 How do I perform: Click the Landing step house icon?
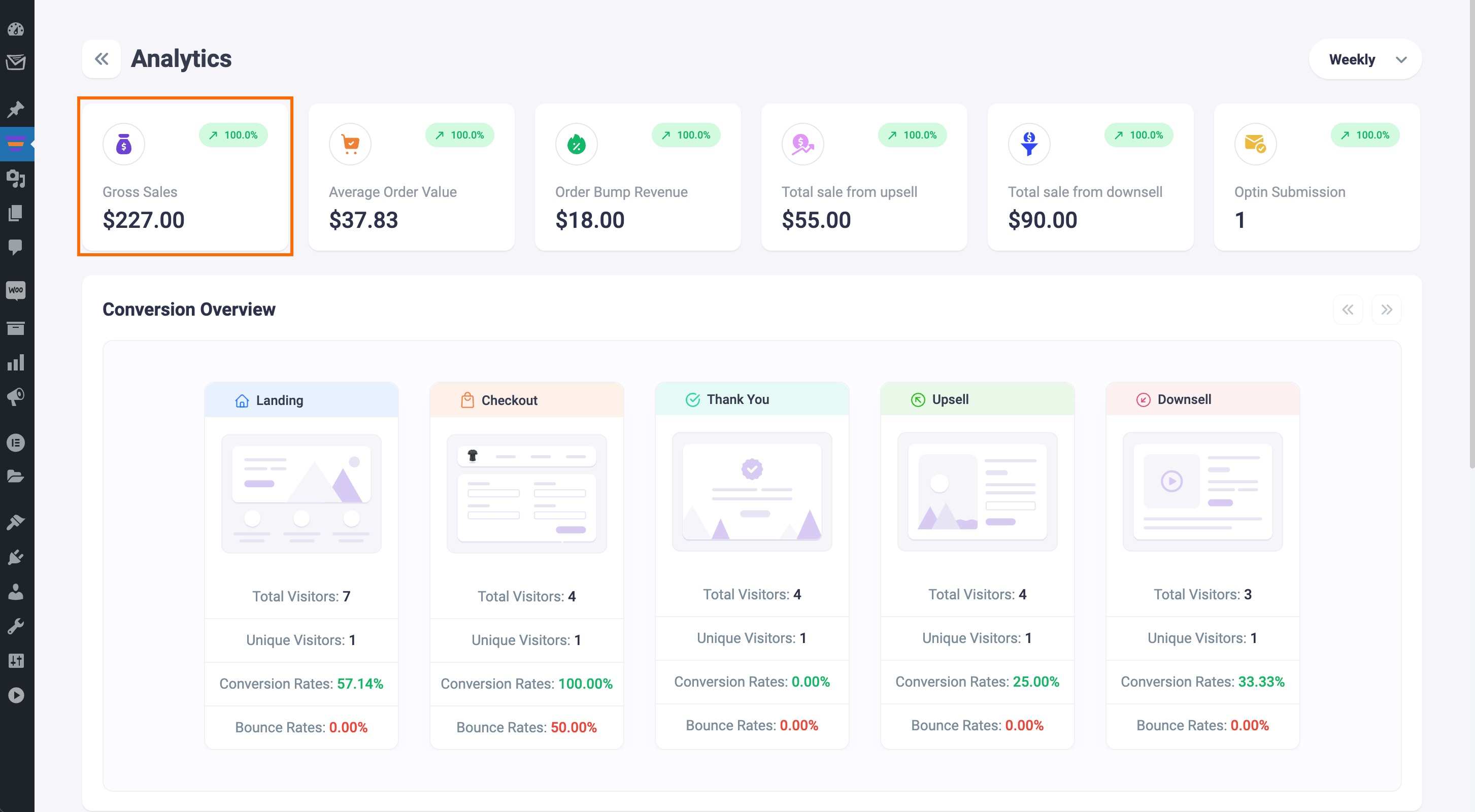coord(242,400)
